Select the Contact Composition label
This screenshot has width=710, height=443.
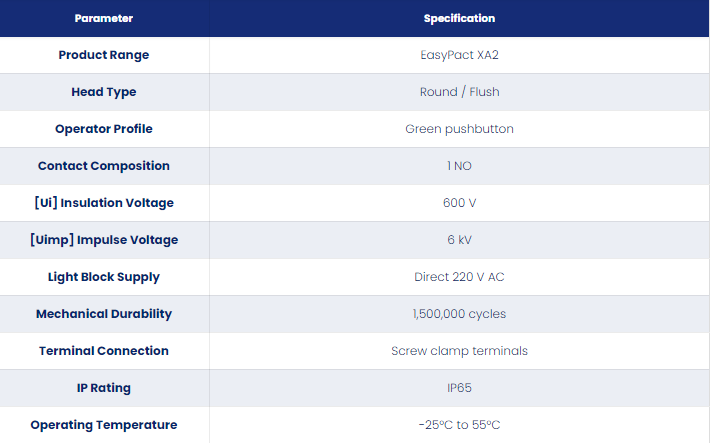coord(104,166)
